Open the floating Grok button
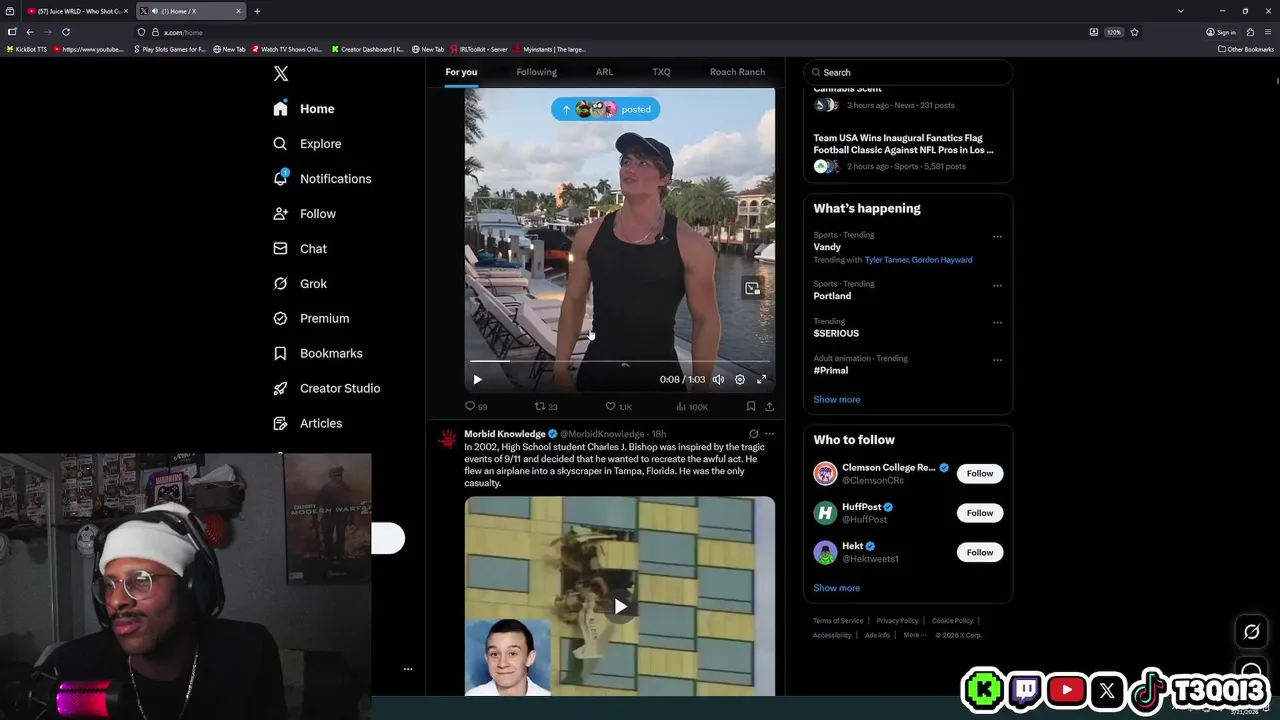1280x720 pixels. (x=1251, y=632)
